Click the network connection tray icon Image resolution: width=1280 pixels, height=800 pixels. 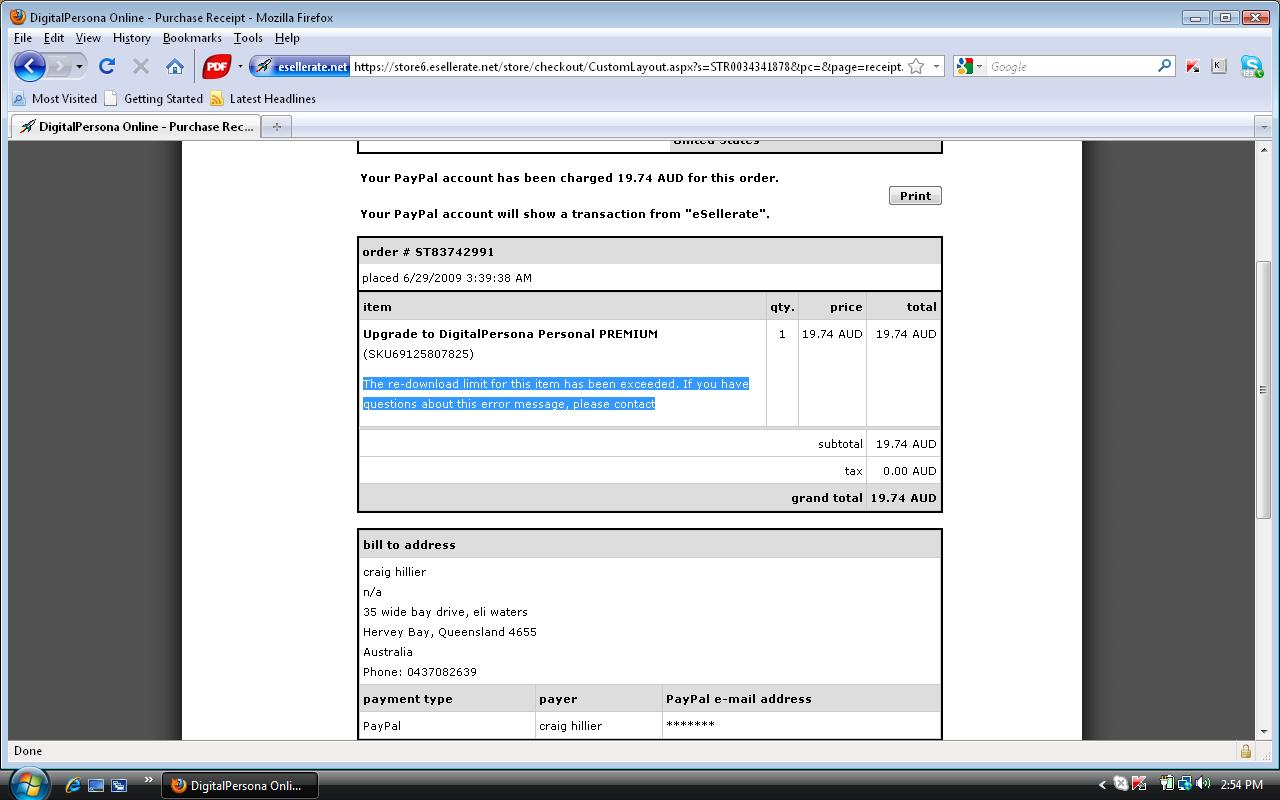[1185, 784]
